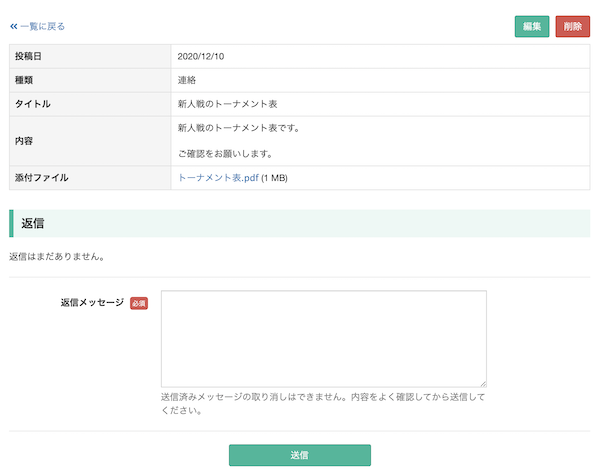Click the 種類 row label
The width and height of the screenshot is (600, 476).
(x=24, y=80)
